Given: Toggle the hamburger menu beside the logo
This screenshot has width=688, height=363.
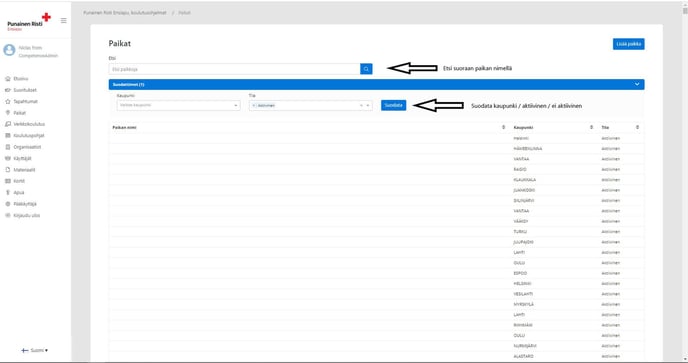Looking at the screenshot, I should (64, 21).
